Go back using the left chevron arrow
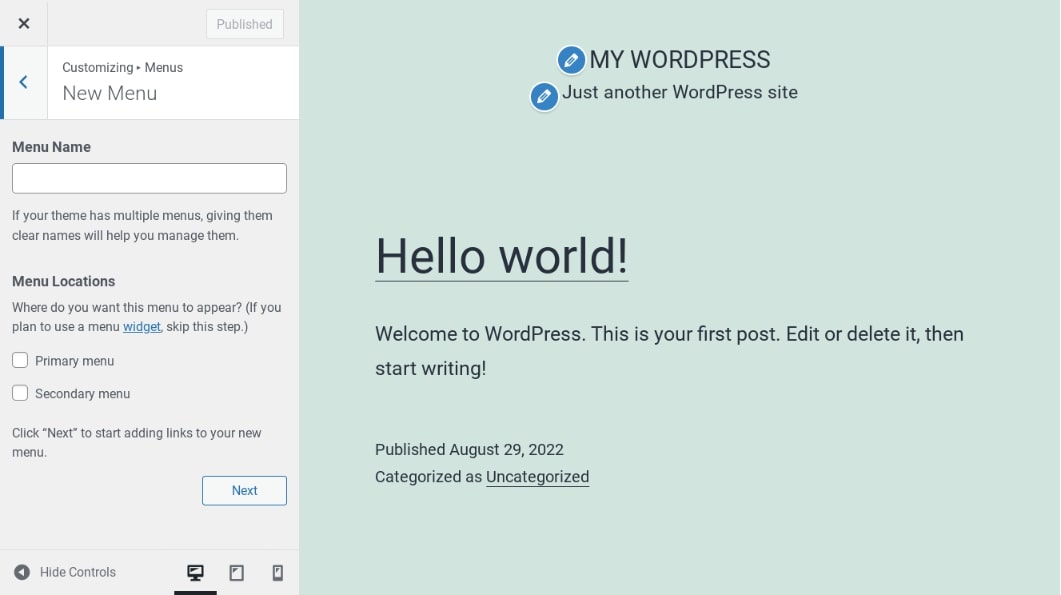Viewport: 1061px width, 595px height. tap(23, 82)
